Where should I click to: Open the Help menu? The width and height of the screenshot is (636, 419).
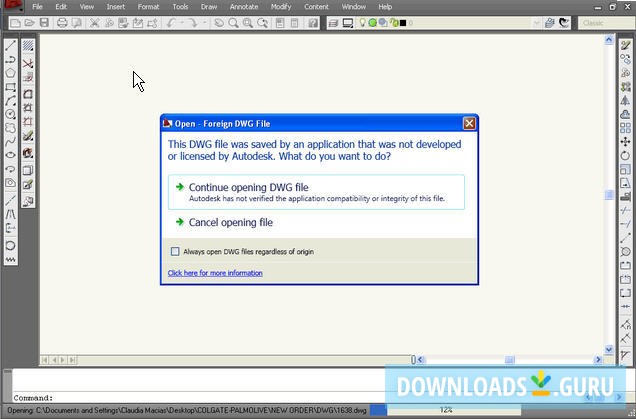point(385,7)
